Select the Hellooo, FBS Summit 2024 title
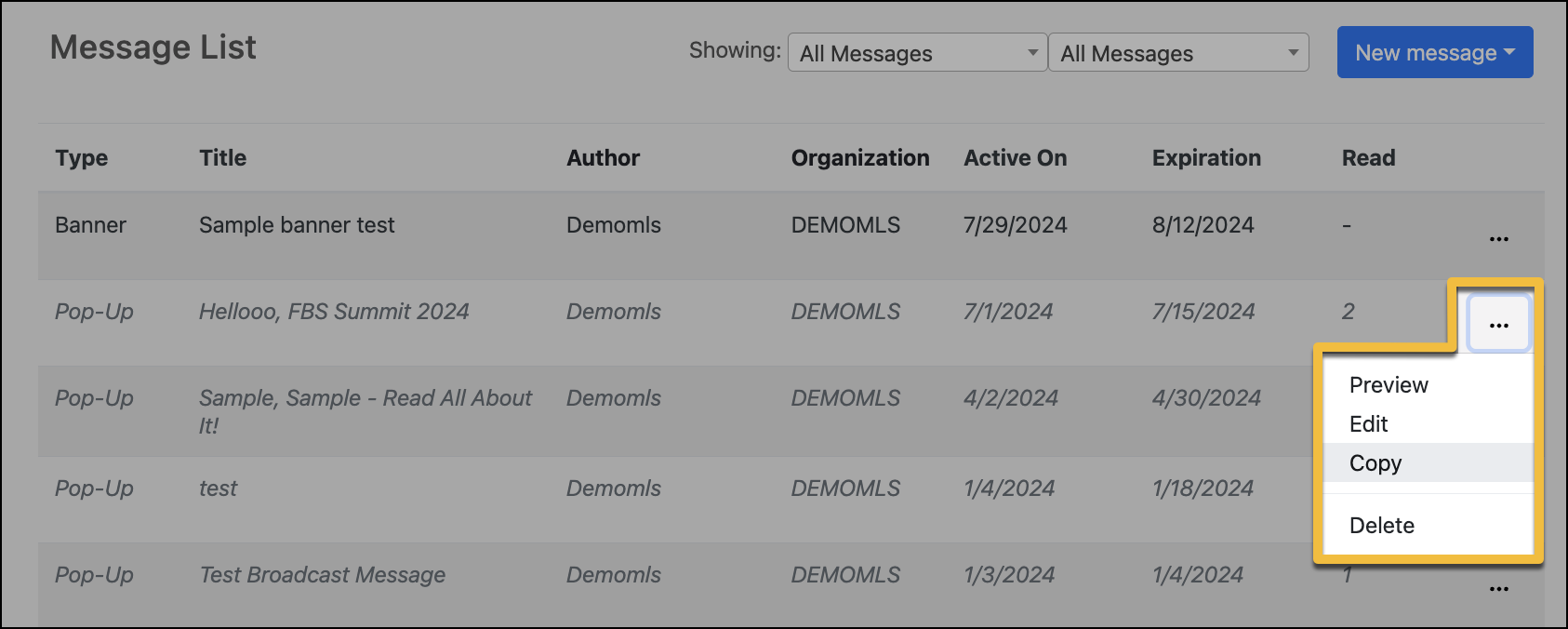The image size is (1568, 629). click(x=334, y=312)
